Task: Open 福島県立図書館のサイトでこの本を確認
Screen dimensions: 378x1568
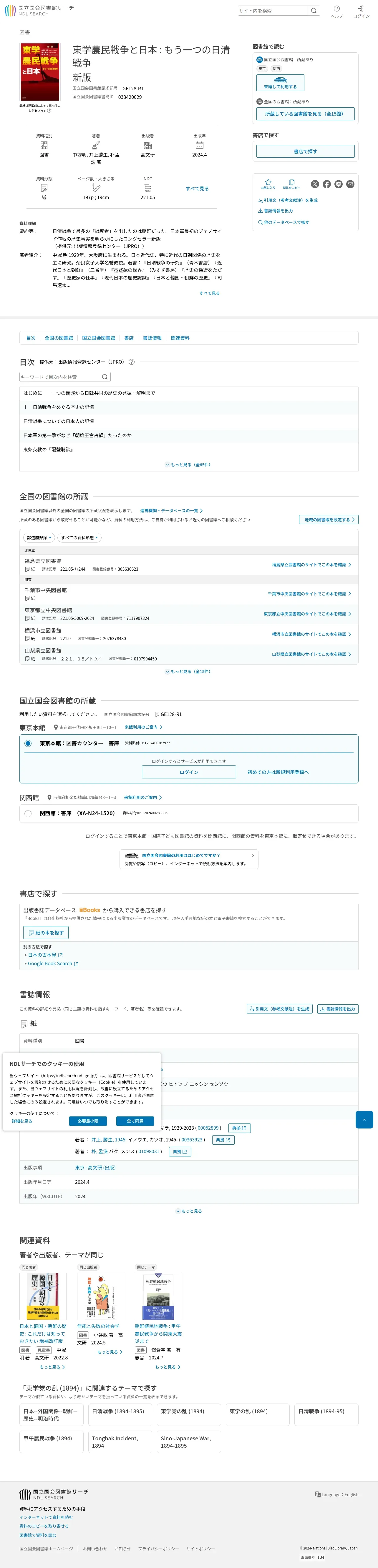Action: coord(311,565)
